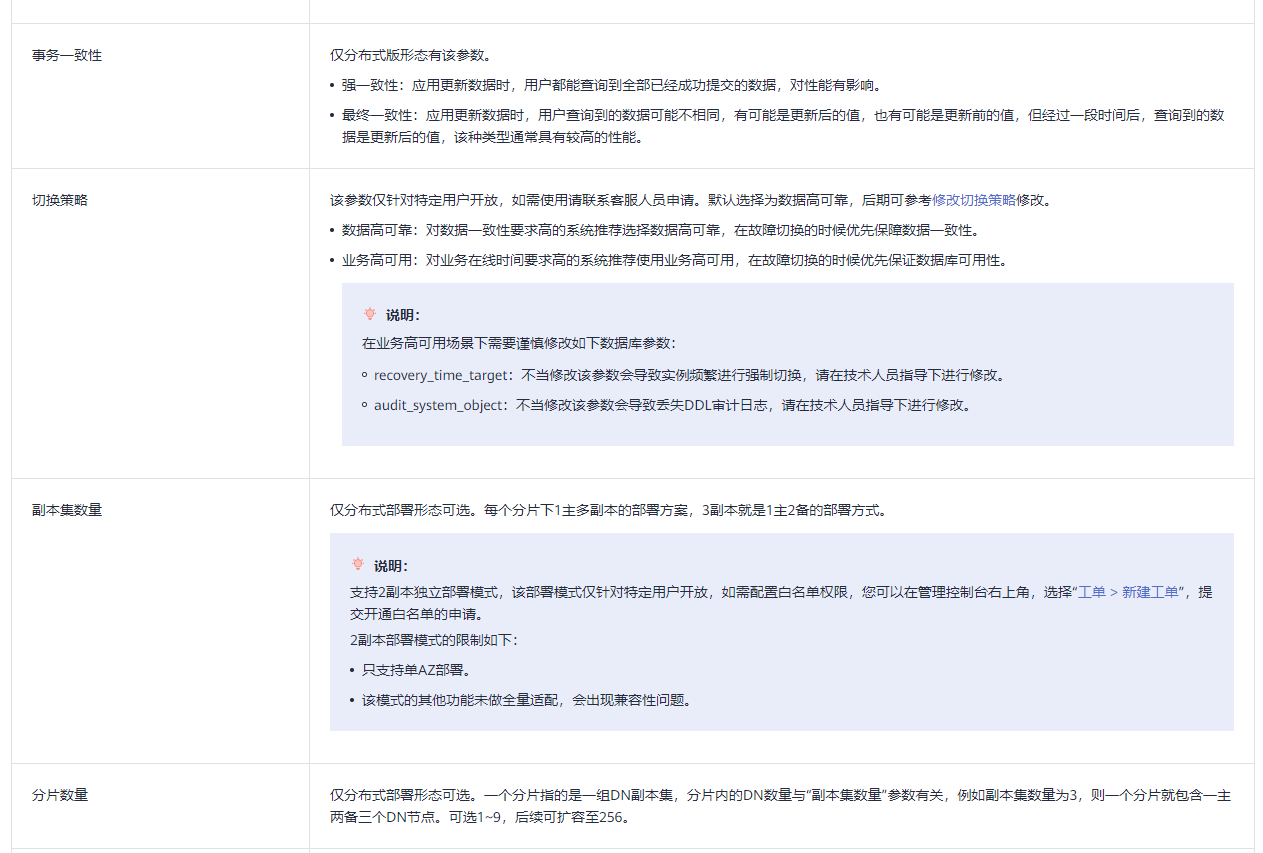
Task: Click the 只支持单AZ部署 bullet
Action: [x=416, y=670]
